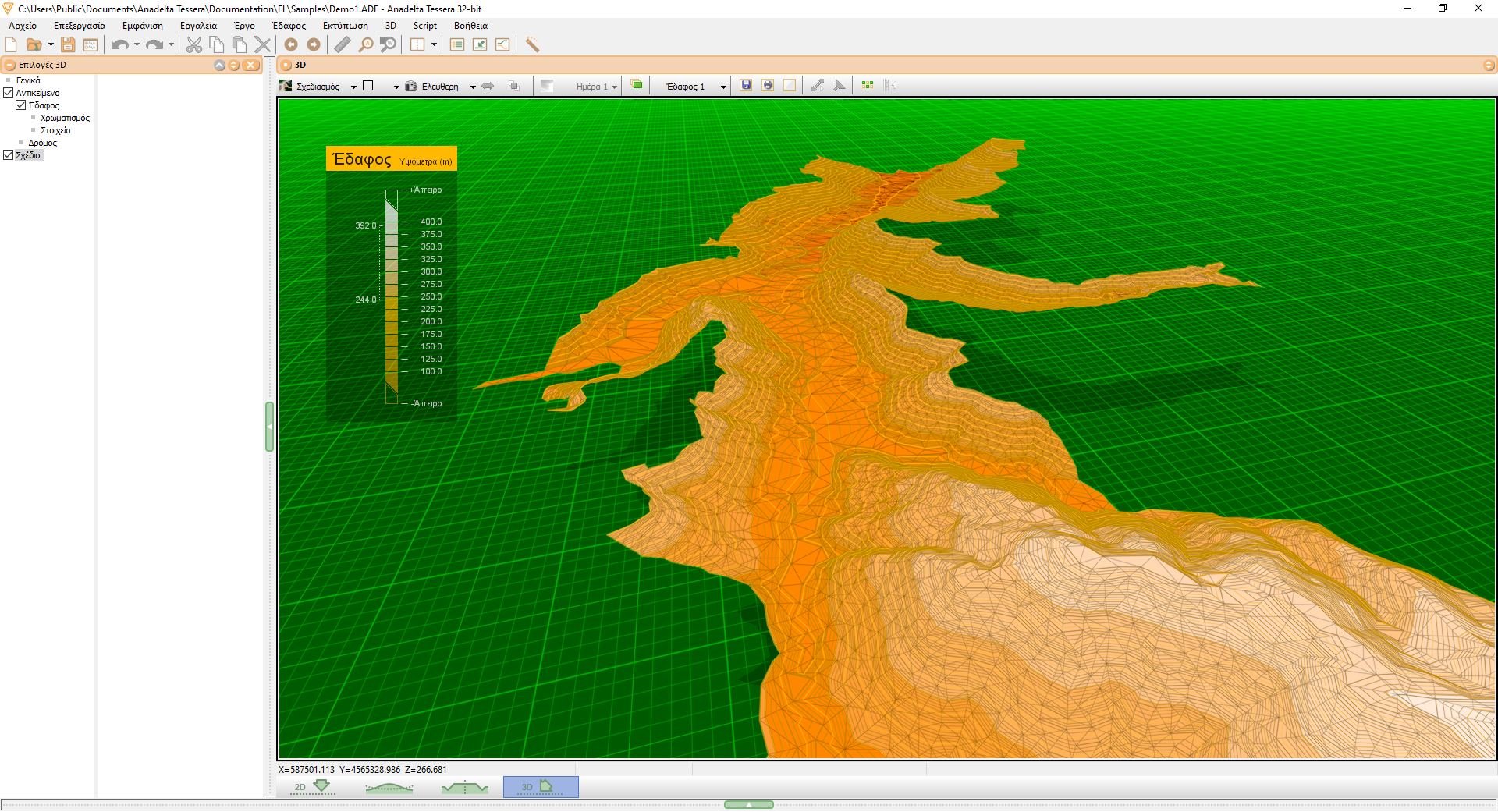Click the Undo arrow icon
The width and height of the screenshot is (1498, 812).
pos(119,44)
